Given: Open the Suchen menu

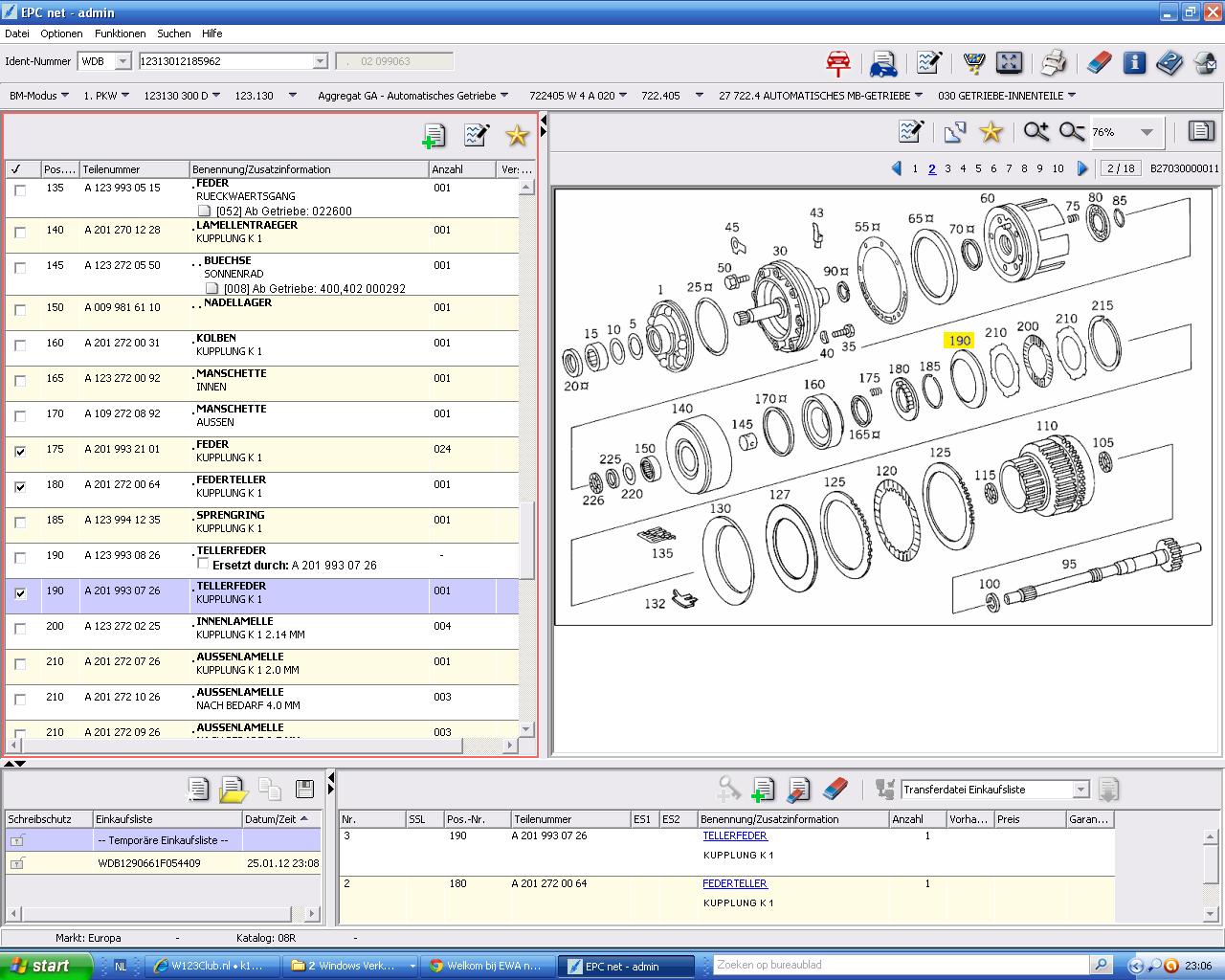Looking at the screenshot, I should click(x=174, y=33).
